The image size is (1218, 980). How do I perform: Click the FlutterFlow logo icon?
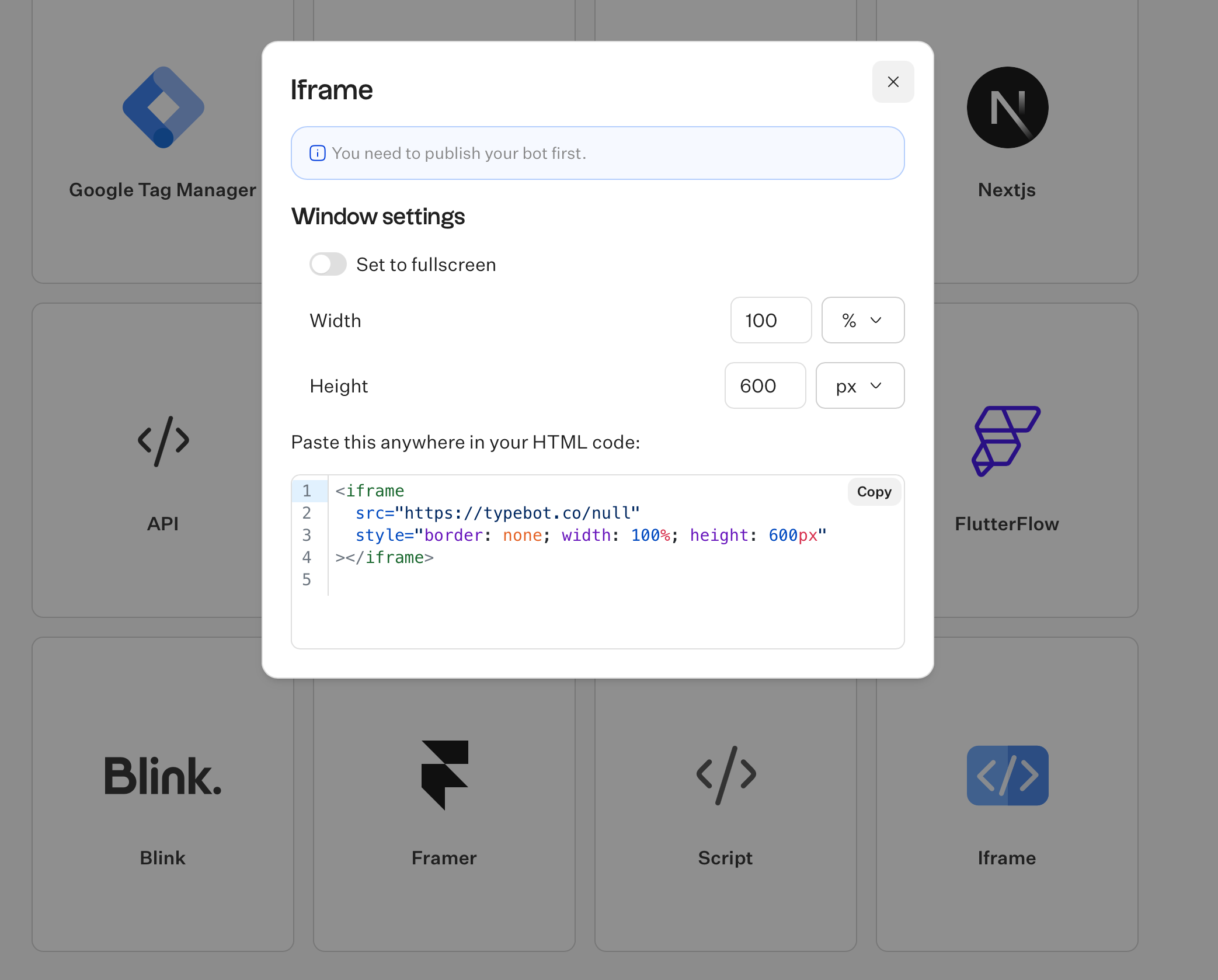pos(1005,441)
